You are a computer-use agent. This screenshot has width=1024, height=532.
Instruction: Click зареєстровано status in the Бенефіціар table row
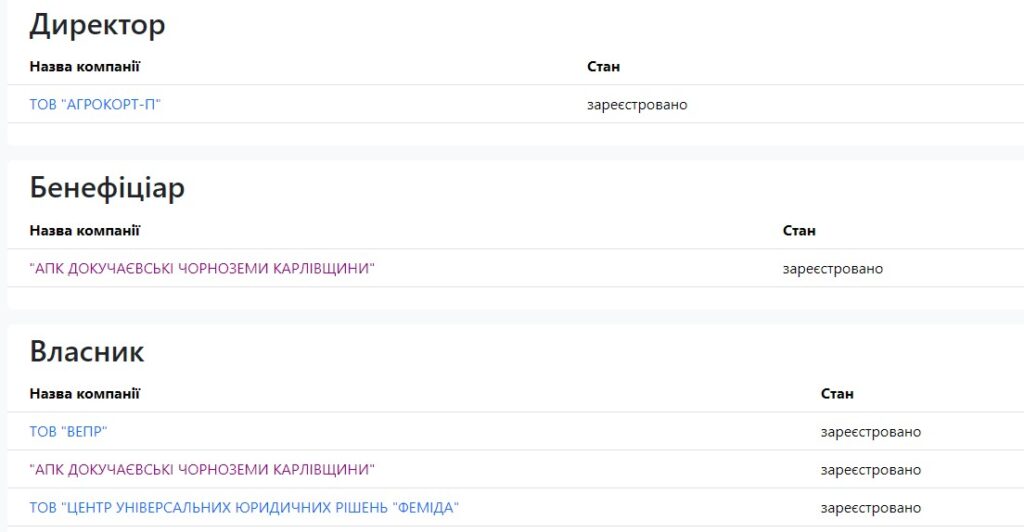[x=833, y=269]
